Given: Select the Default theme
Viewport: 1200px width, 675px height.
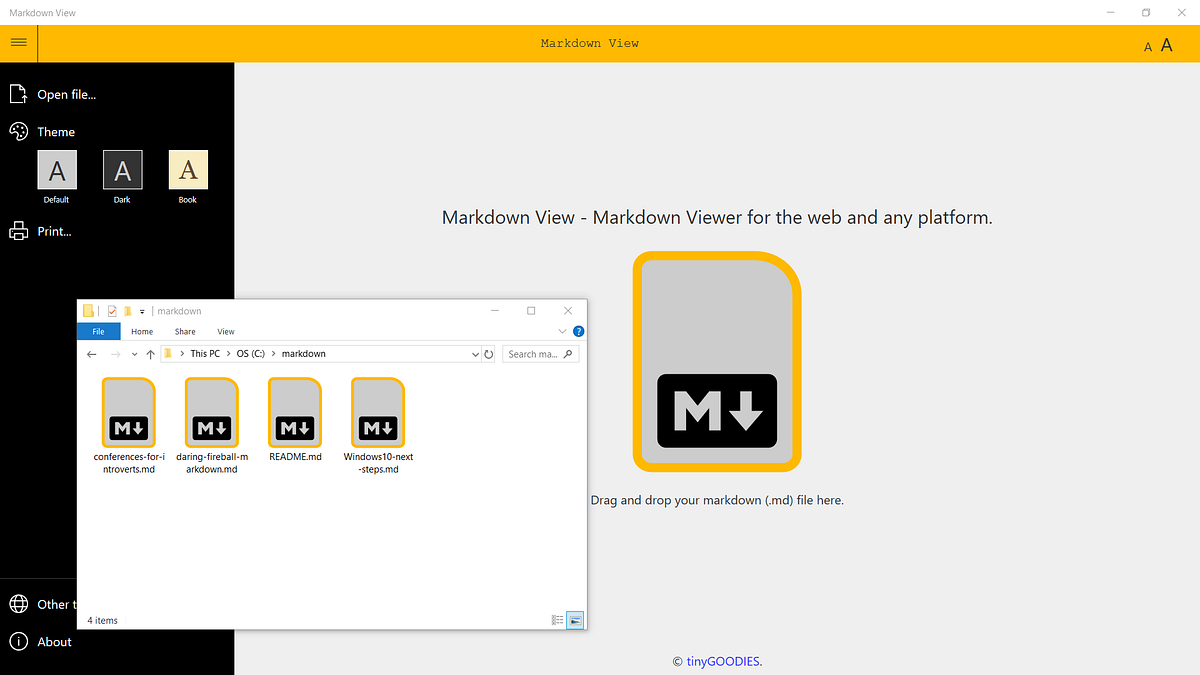Looking at the screenshot, I should point(56,170).
